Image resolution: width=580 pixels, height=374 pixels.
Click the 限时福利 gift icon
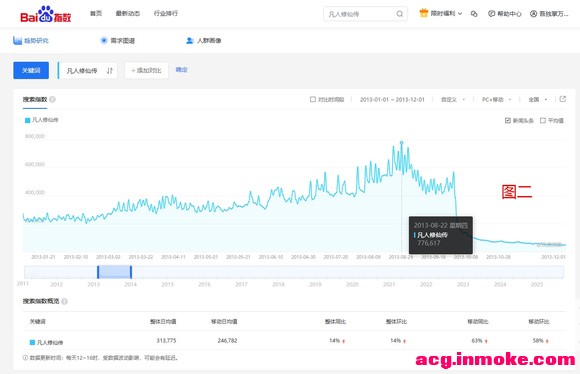424,13
